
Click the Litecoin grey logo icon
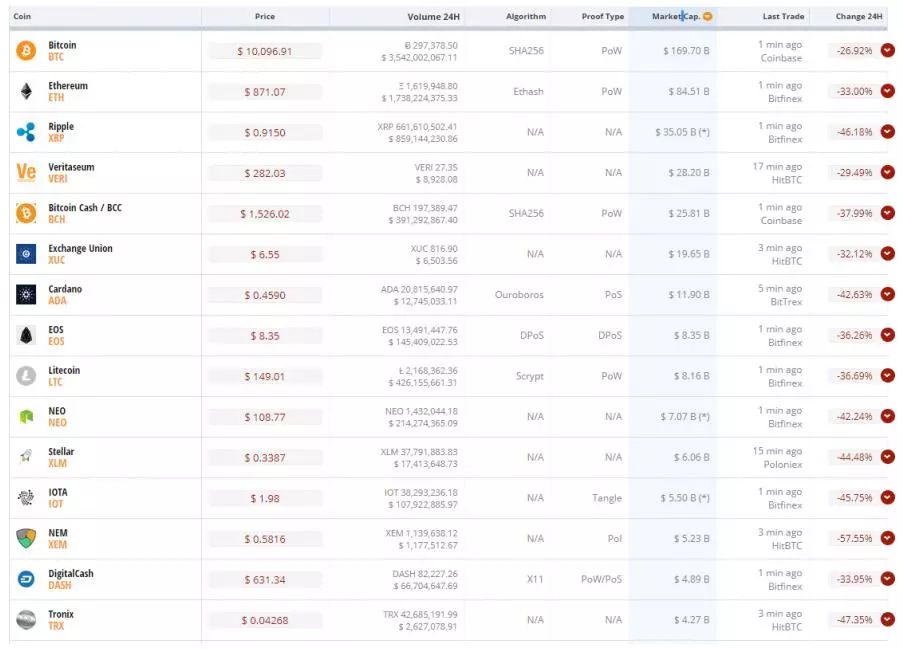(x=26, y=376)
